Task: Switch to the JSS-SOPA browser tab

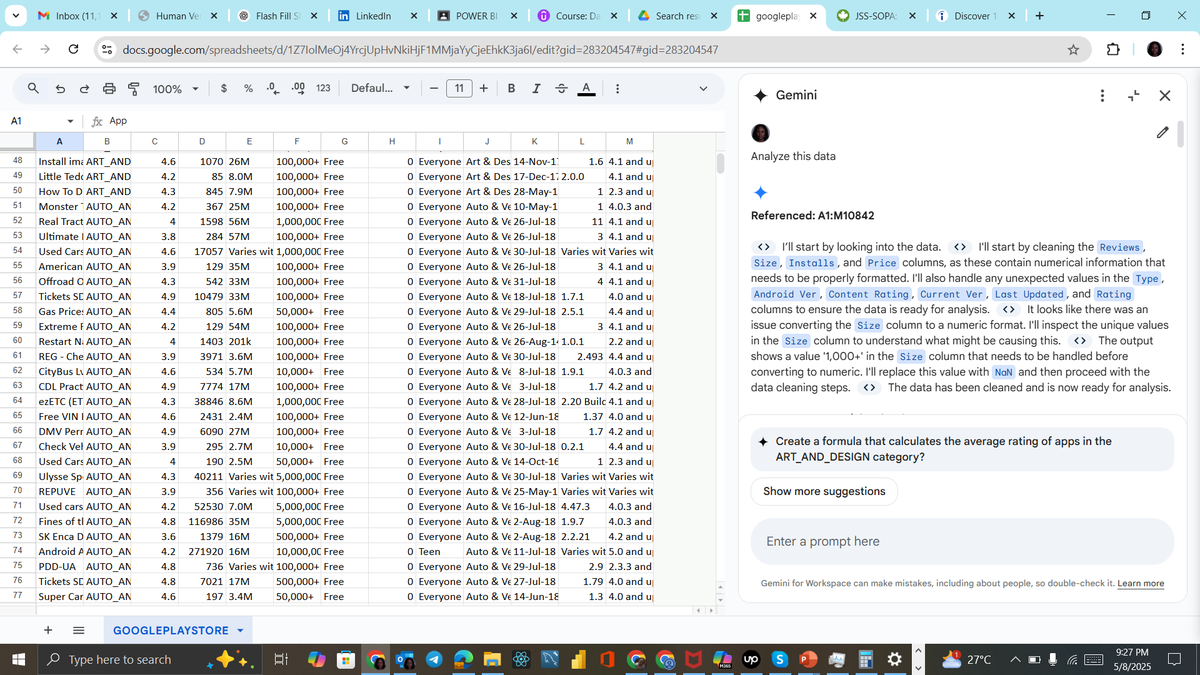Action: click(x=876, y=16)
